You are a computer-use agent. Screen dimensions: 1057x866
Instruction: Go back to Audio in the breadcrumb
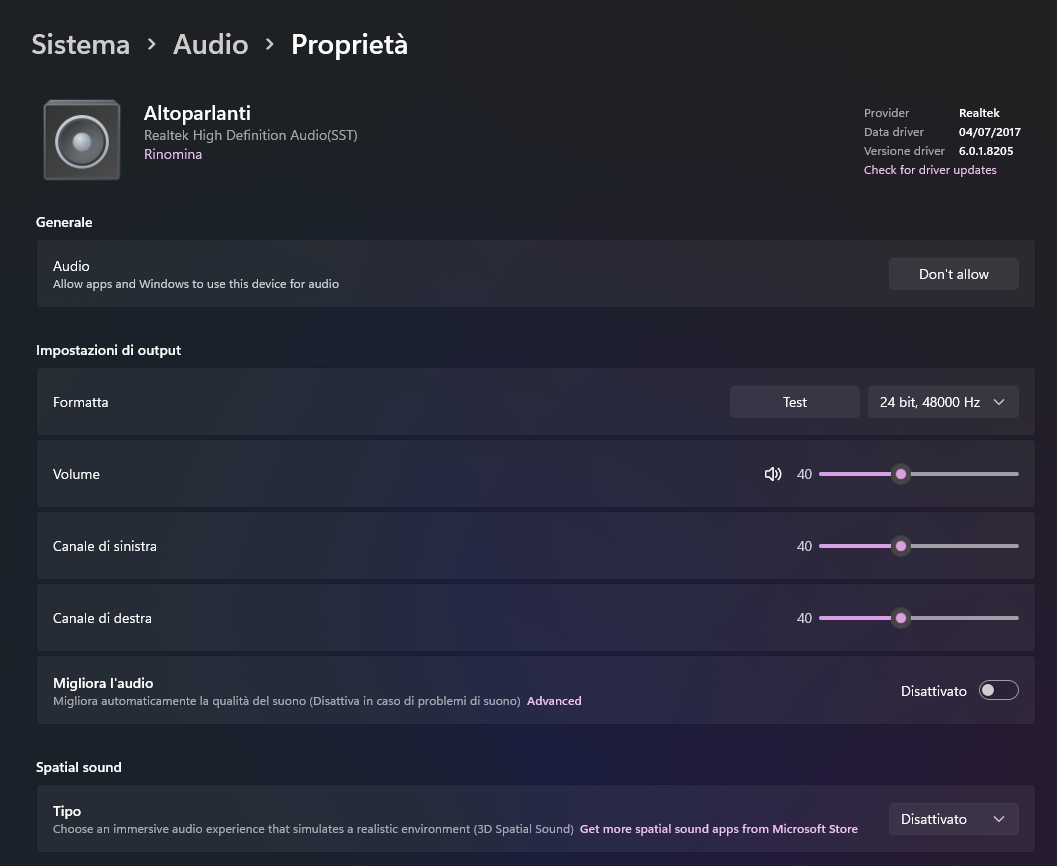click(210, 45)
